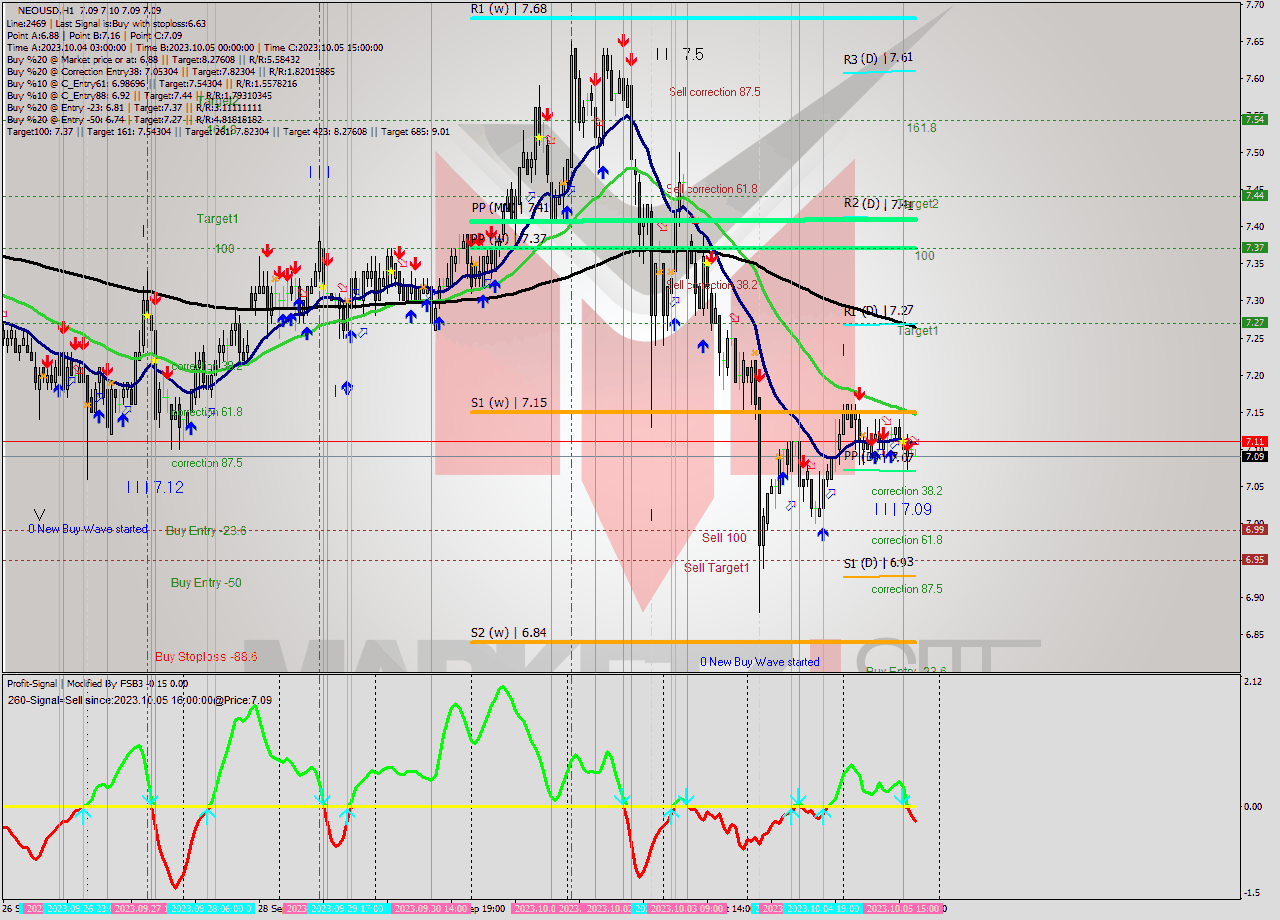Click the green 7.37 price tag on axis
This screenshot has width=1280, height=920.
click(1254, 247)
